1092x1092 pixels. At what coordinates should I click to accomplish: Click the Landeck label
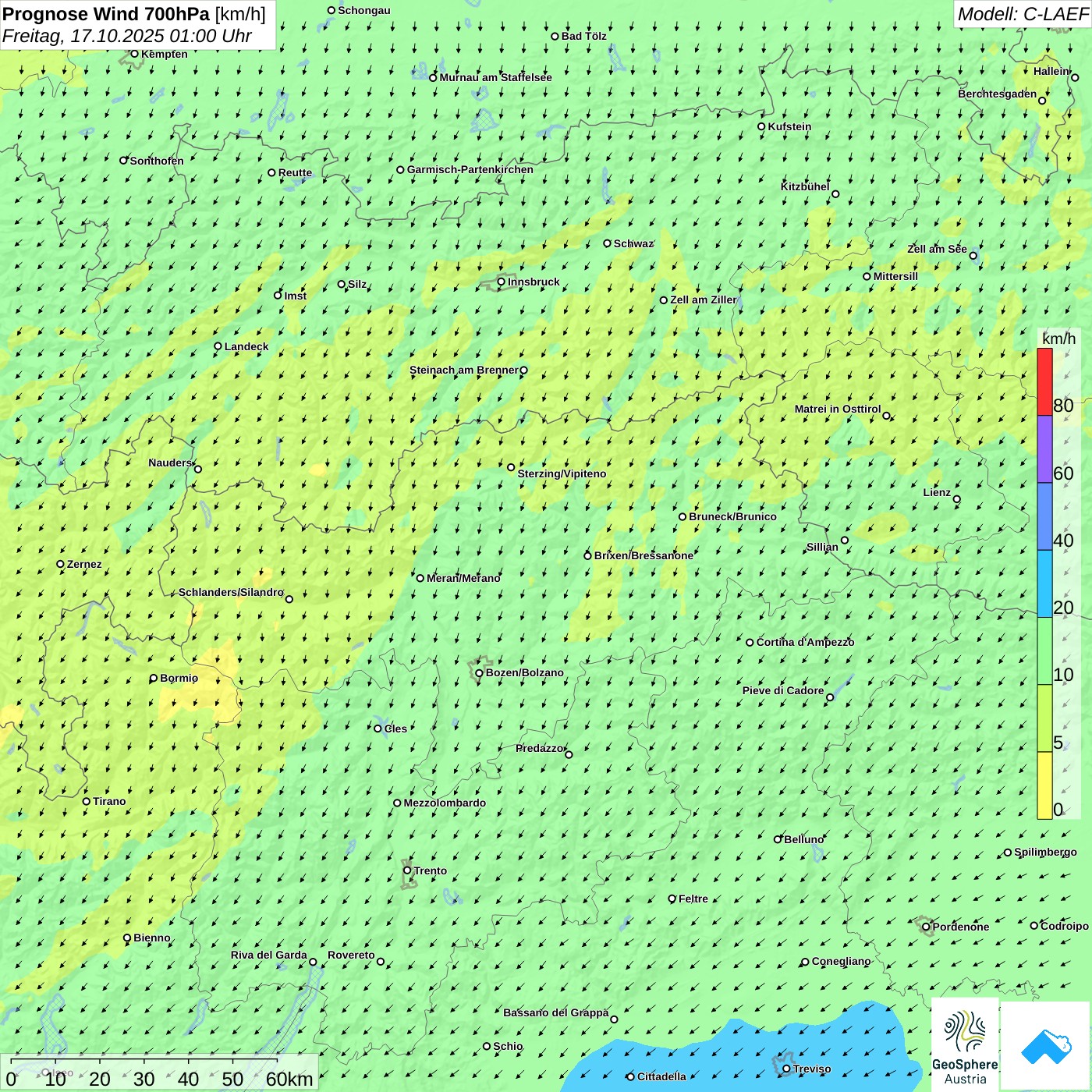[246, 346]
